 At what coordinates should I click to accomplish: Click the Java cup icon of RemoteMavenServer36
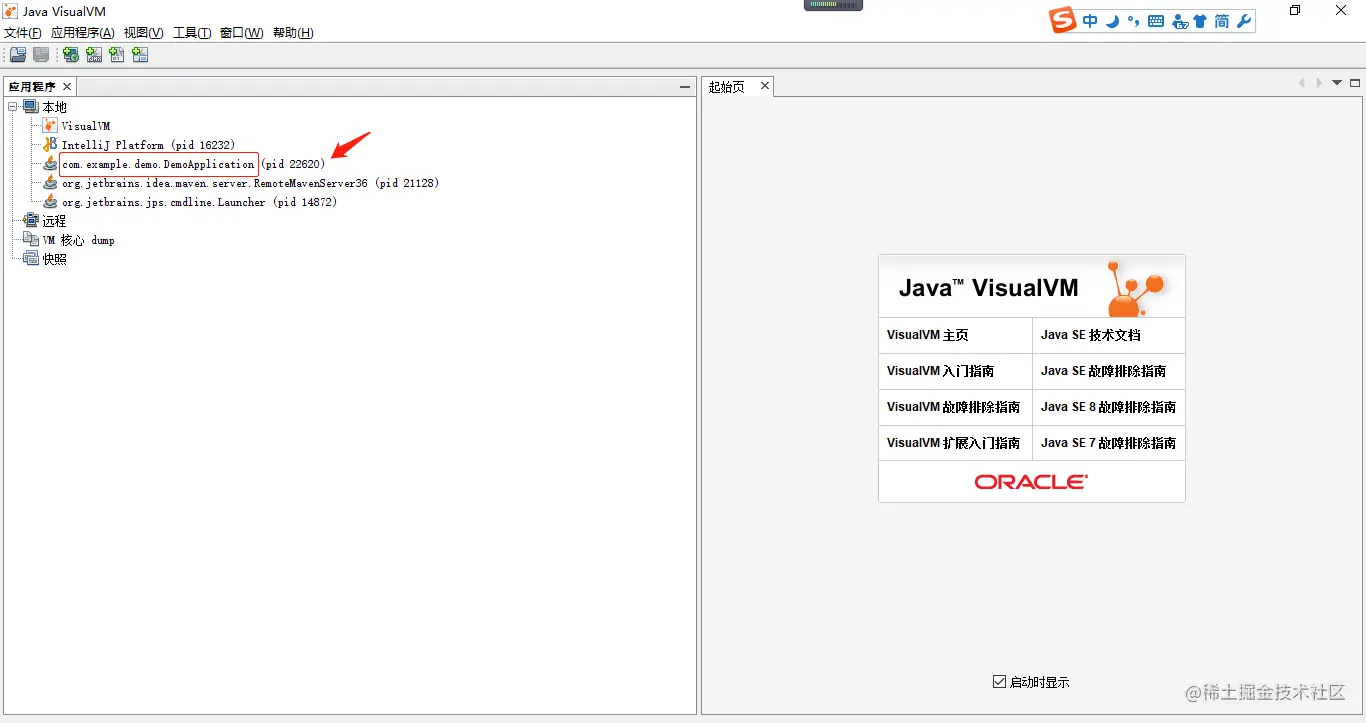coord(50,183)
